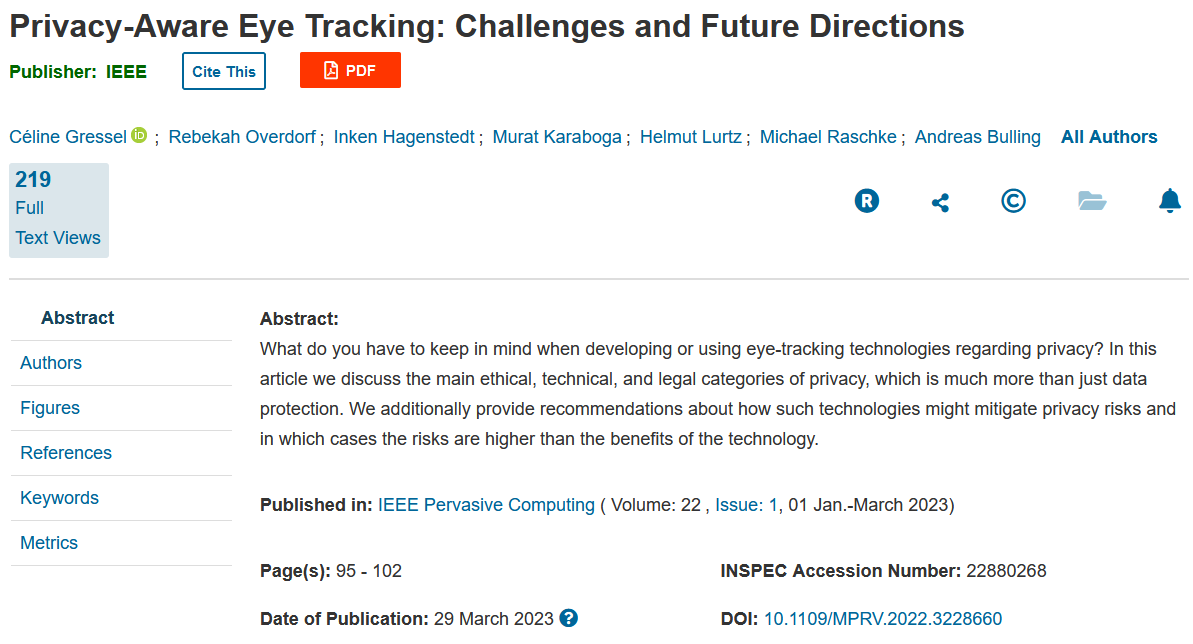Expand All Authors list
The width and height of the screenshot is (1193, 644).
click(1109, 137)
